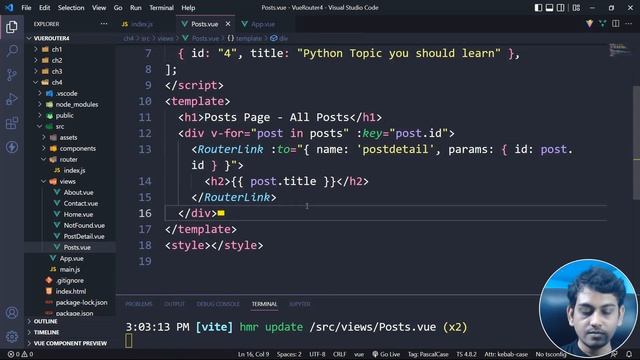Open customize layout icon
640x360 pixels.
click(x=576, y=8)
